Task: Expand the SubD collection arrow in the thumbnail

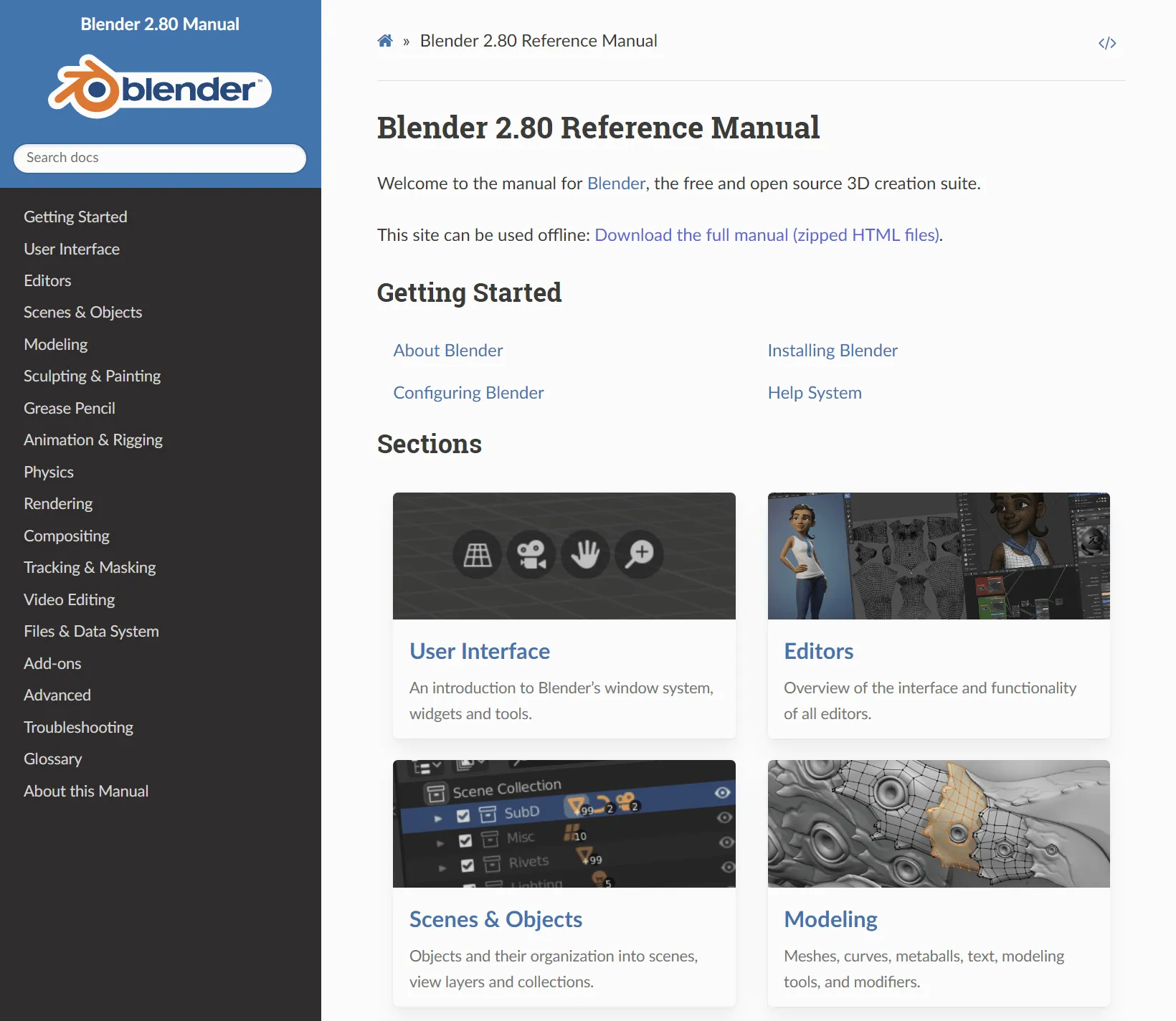Action: [x=438, y=818]
